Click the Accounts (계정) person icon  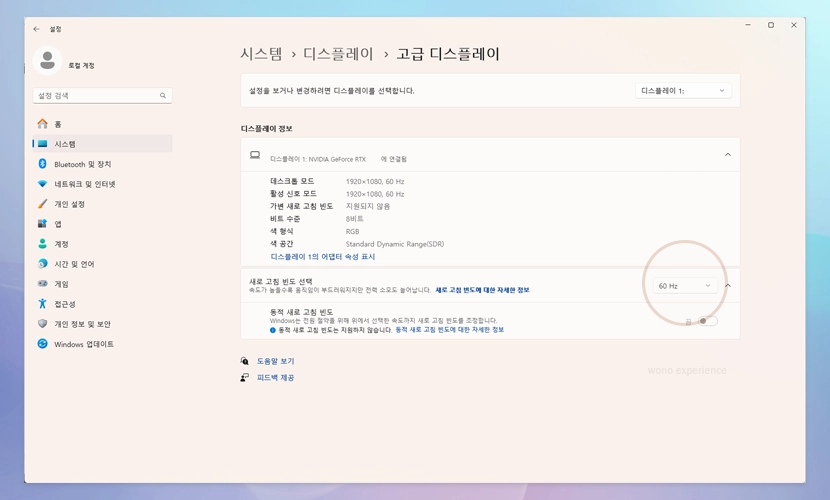42,244
